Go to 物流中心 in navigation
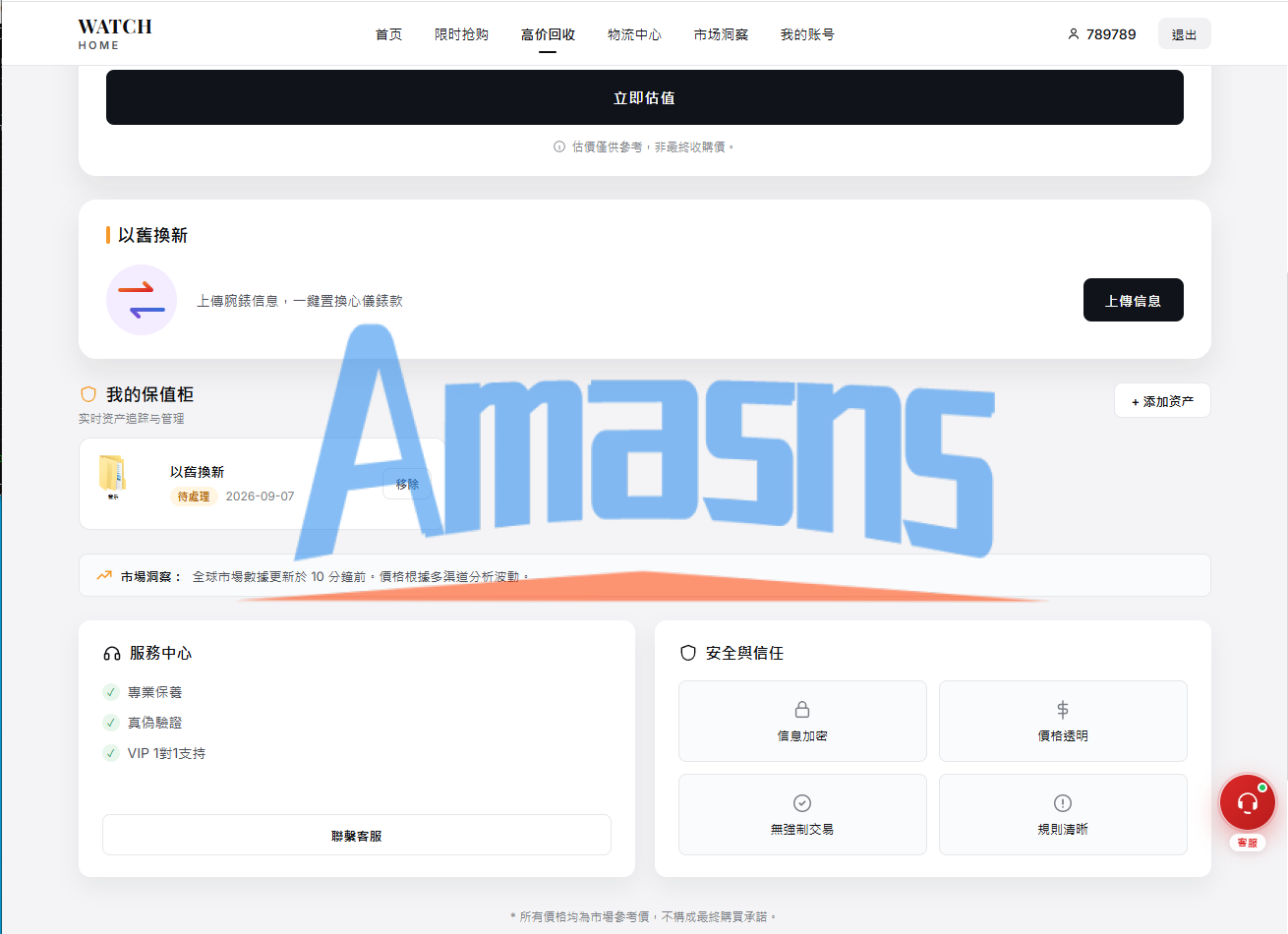The image size is (1288, 934). 634,34
